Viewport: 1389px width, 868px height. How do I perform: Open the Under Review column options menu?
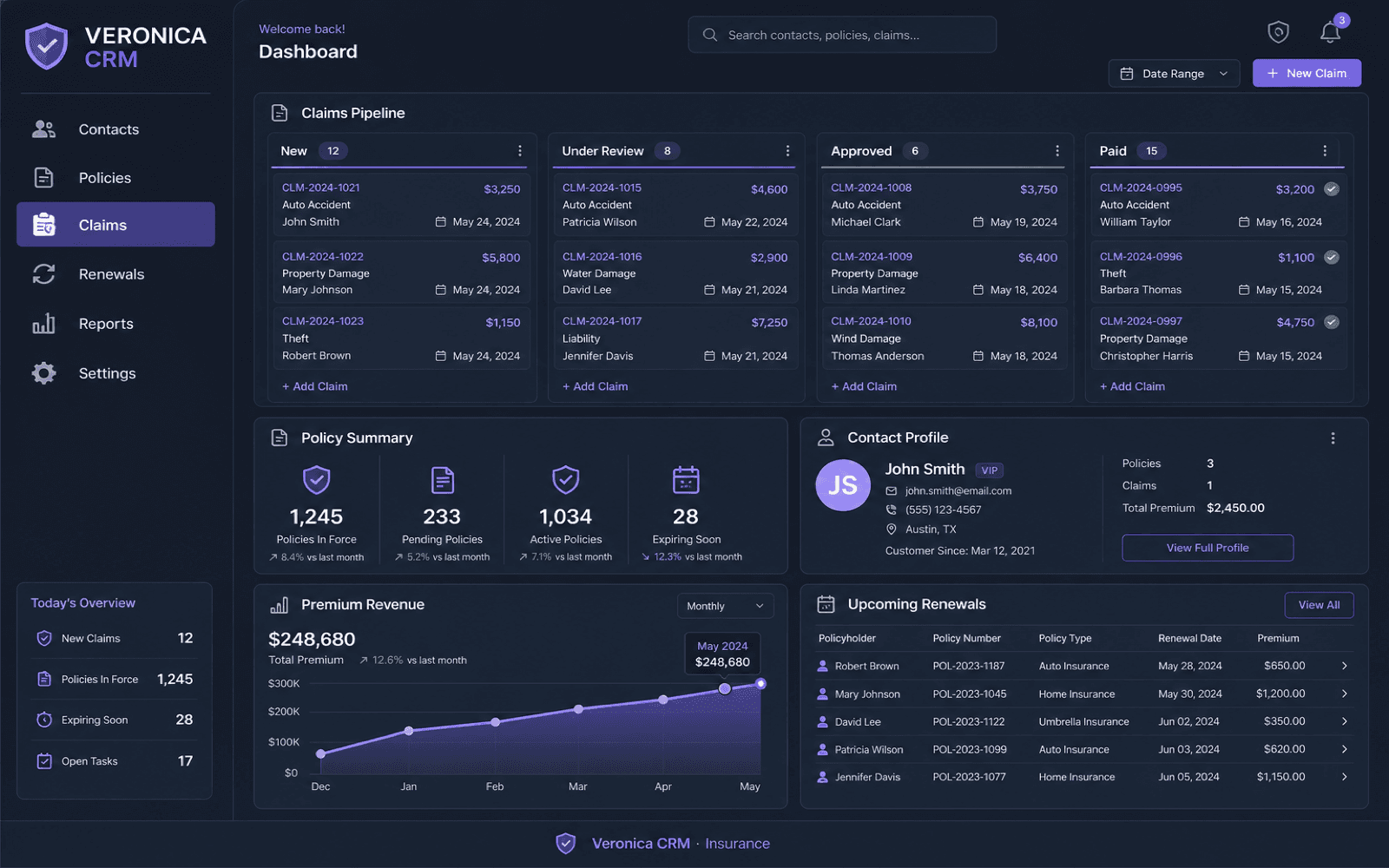pyautogui.click(x=787, y=151)
